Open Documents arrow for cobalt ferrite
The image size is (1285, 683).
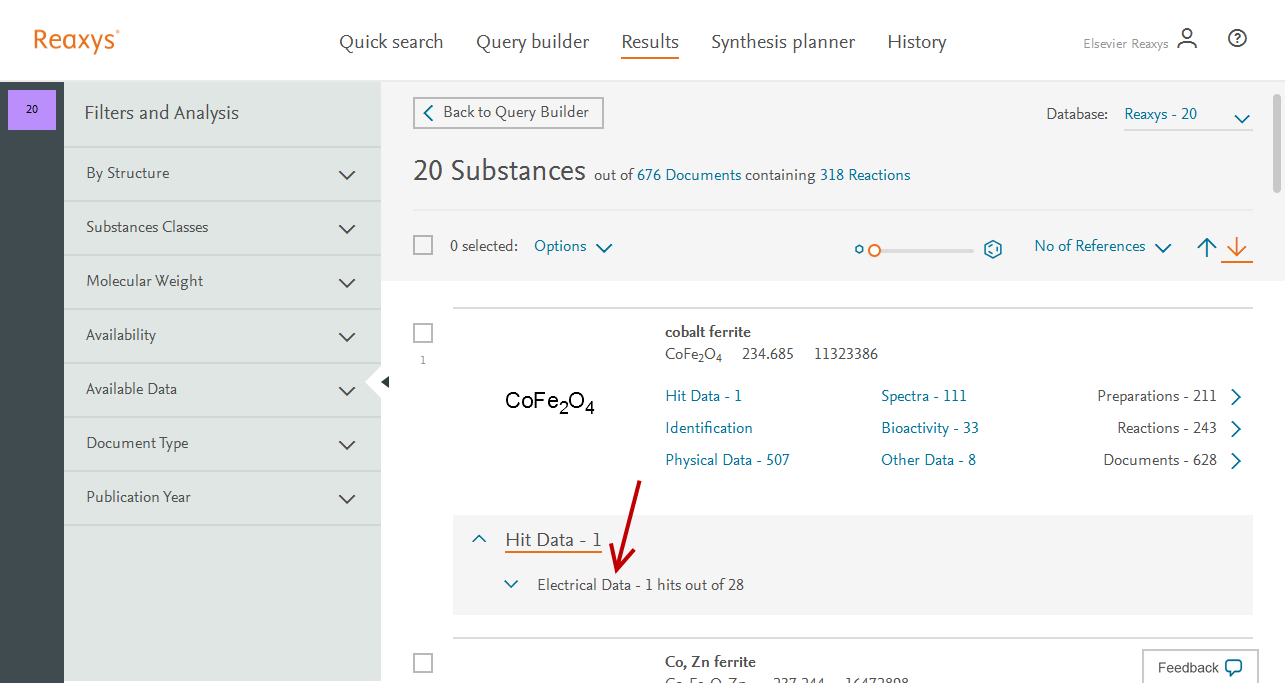(1236, 461)
